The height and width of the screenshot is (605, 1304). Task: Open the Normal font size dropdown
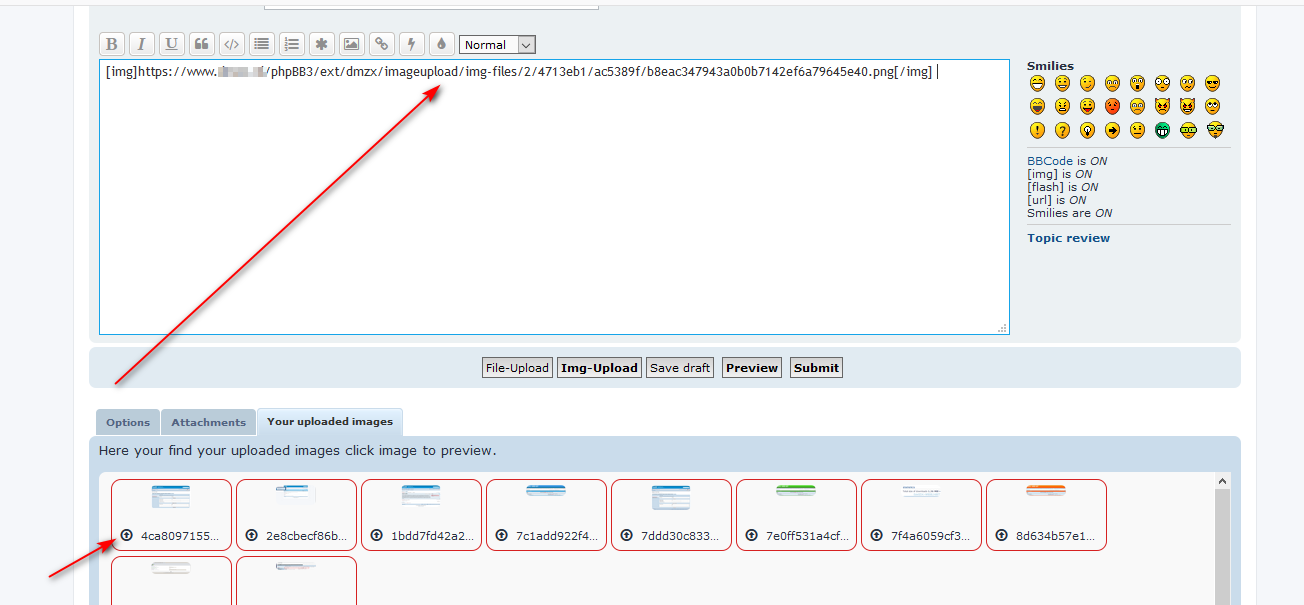pyautogui.click(x=497, y=45)
